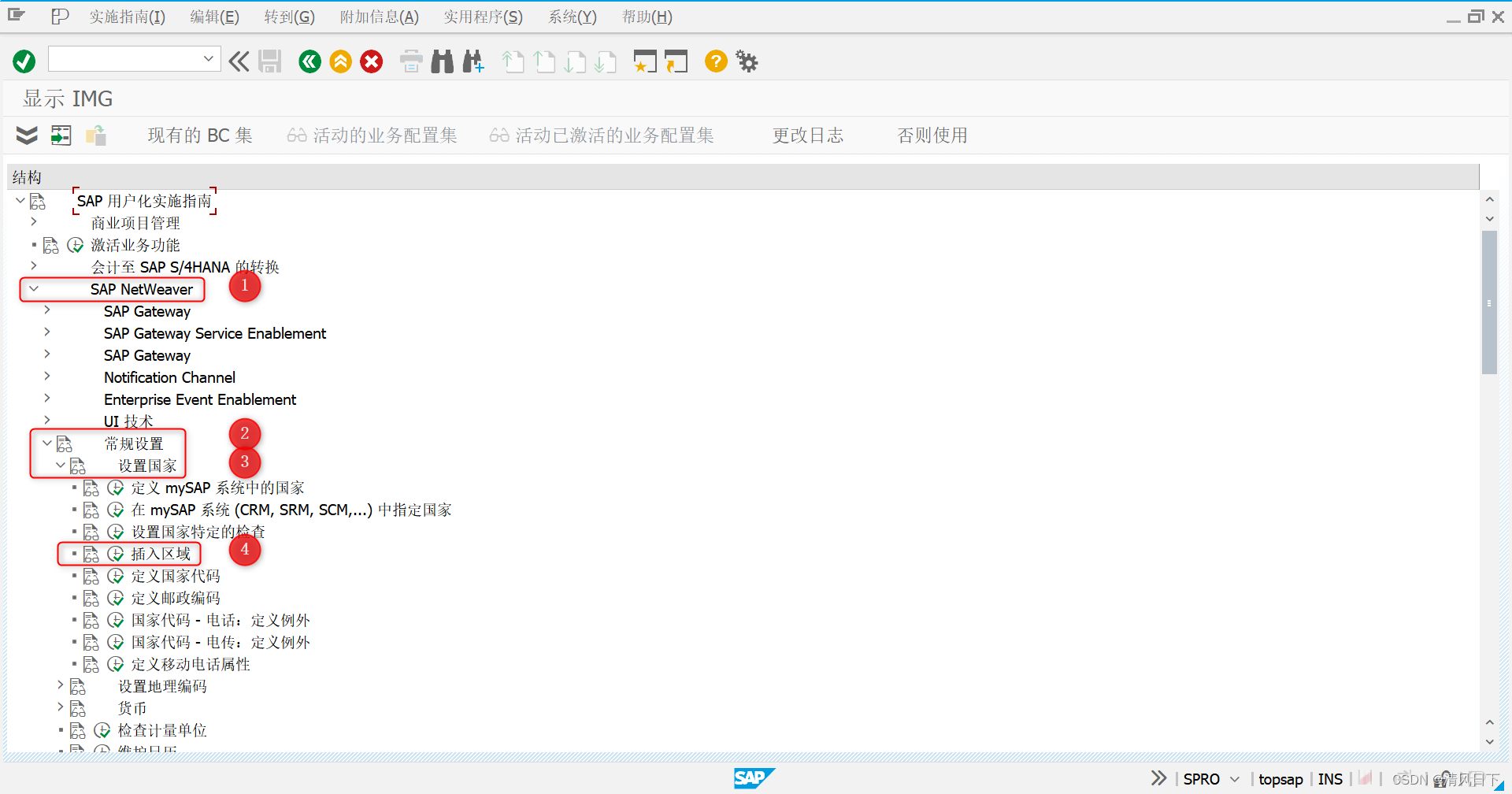The width and height of the screenshot is (1512, 794).
Task: Click the 活动的业务配置集 button
Action: point(372,135)
